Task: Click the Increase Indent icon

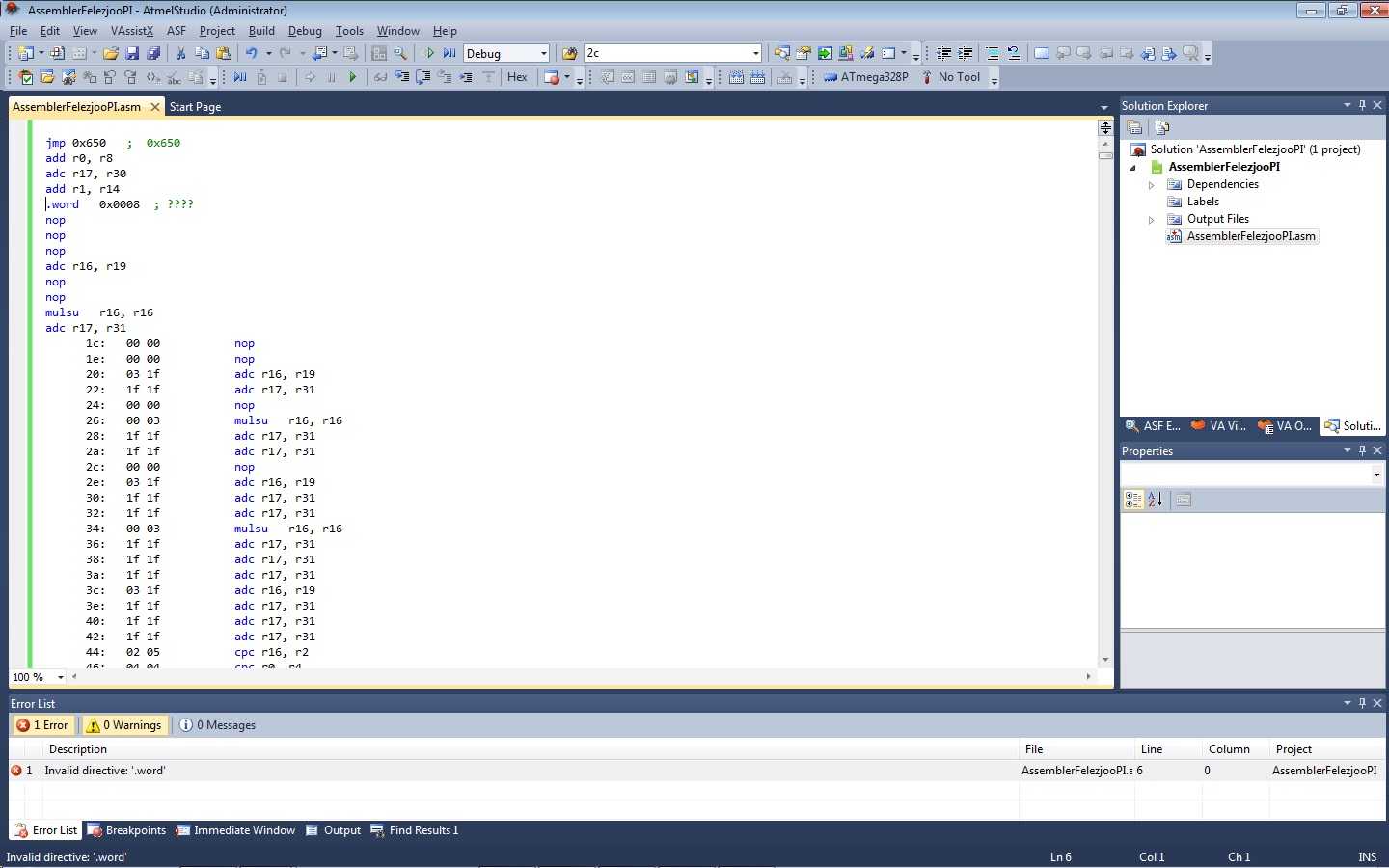Action: pos(966,54)
